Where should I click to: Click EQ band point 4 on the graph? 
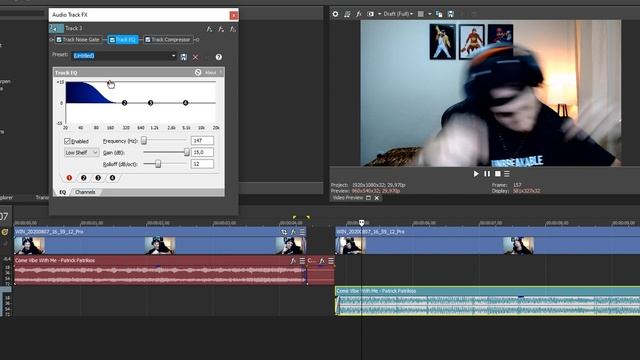click(185, 103)
